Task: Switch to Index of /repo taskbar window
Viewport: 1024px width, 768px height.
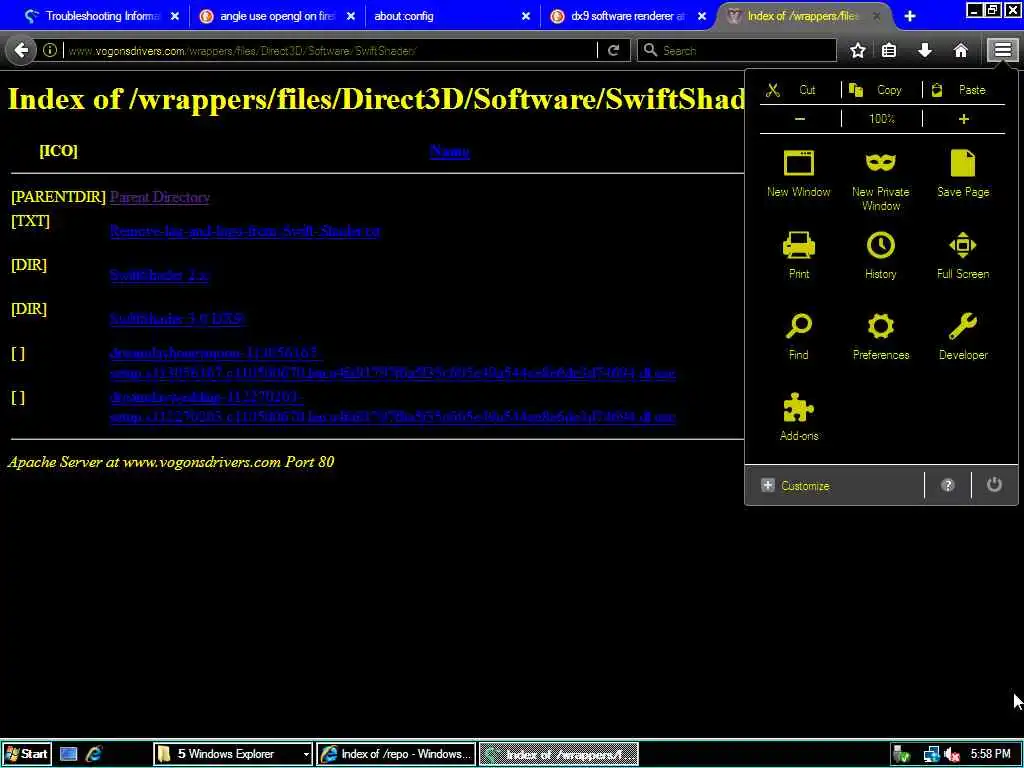Action: point(396,754)
